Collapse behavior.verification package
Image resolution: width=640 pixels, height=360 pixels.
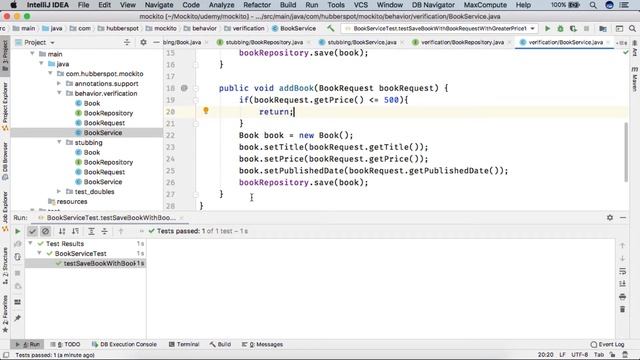pos(59,93)
